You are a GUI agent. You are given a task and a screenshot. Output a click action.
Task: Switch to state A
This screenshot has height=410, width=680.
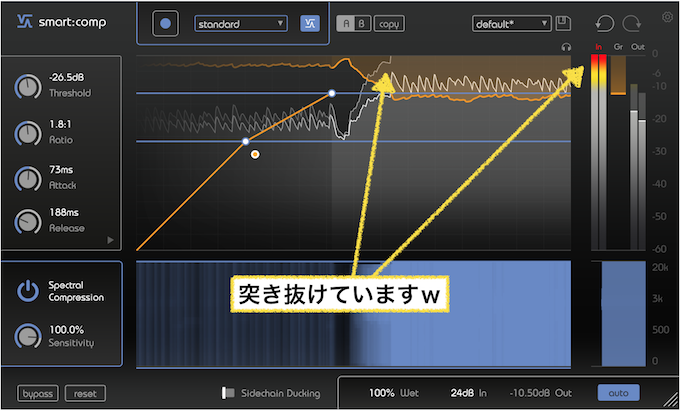346,24
